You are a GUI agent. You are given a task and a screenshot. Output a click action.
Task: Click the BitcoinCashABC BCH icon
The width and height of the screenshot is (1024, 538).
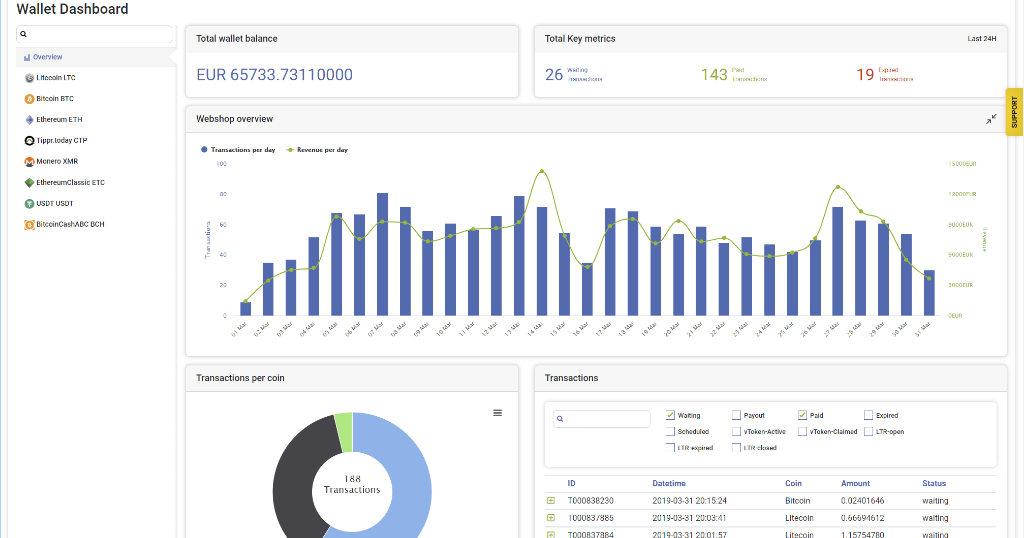(x=29, y=225)
